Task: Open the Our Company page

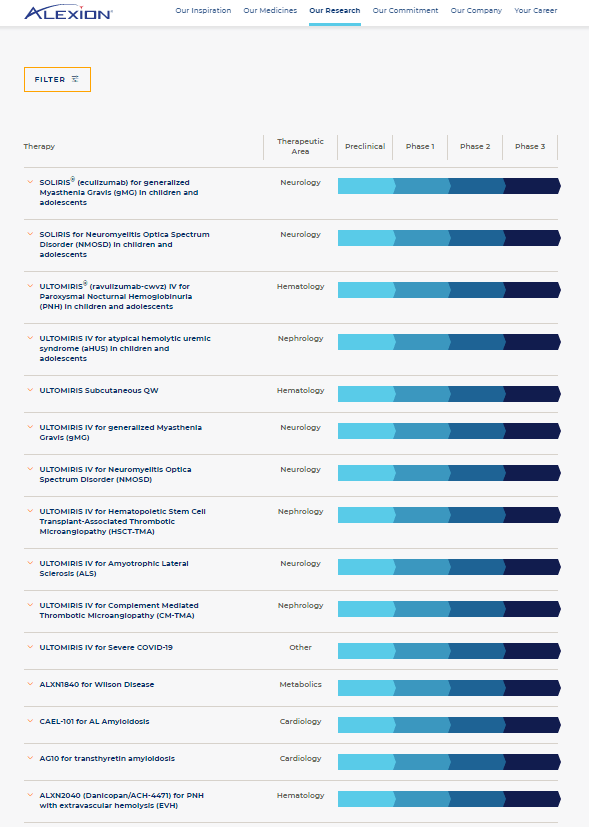Action: click(x=475, y=11)
